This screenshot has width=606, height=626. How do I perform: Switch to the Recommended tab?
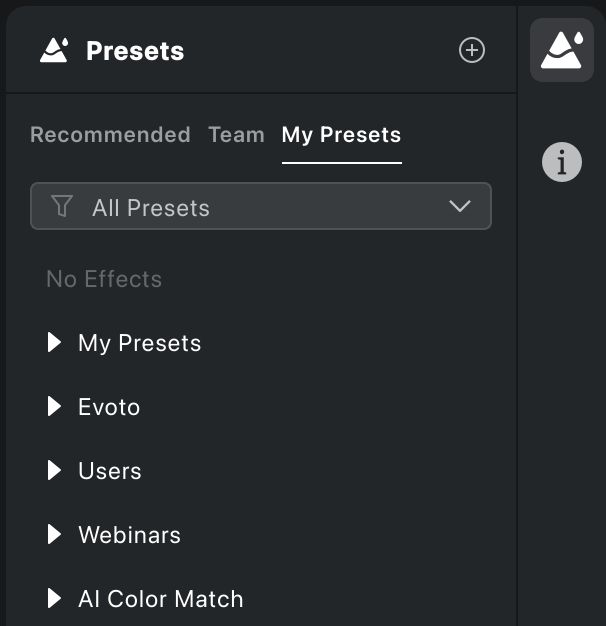(x=110, y=135)
